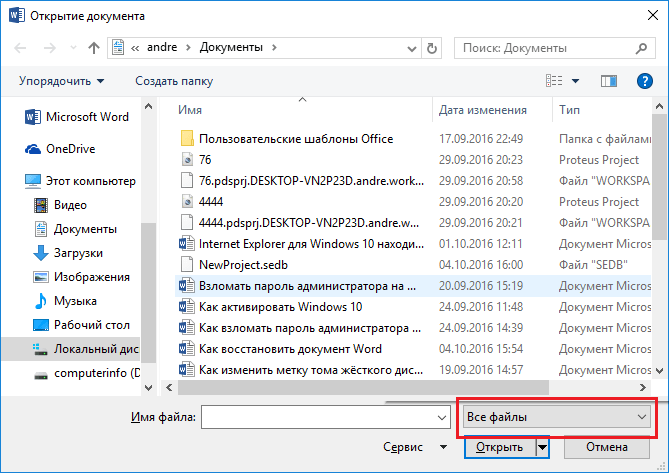This screenshot has height=473, width=669.
Task: Expand the Все файлы file type dropdown
Action: [x=557, y=417]
